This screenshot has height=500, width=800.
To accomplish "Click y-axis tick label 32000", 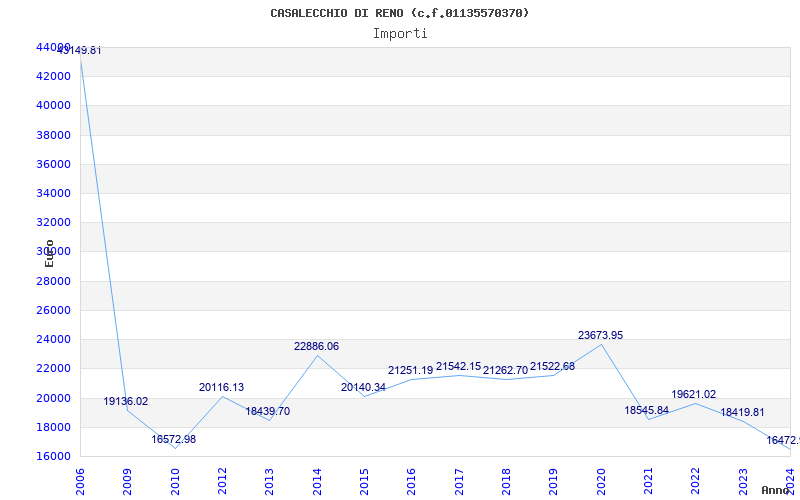I will [x=54, y=222].
